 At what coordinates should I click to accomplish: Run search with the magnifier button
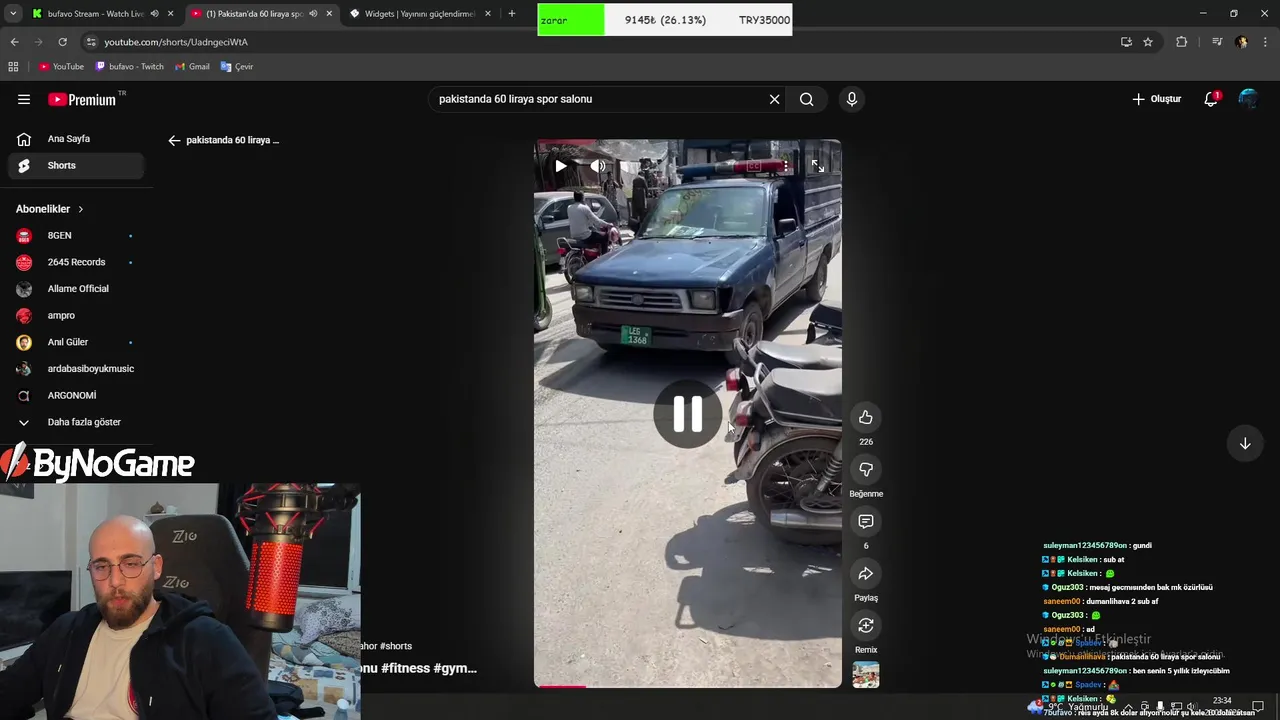pyautogui.click(x=806, y=99)
